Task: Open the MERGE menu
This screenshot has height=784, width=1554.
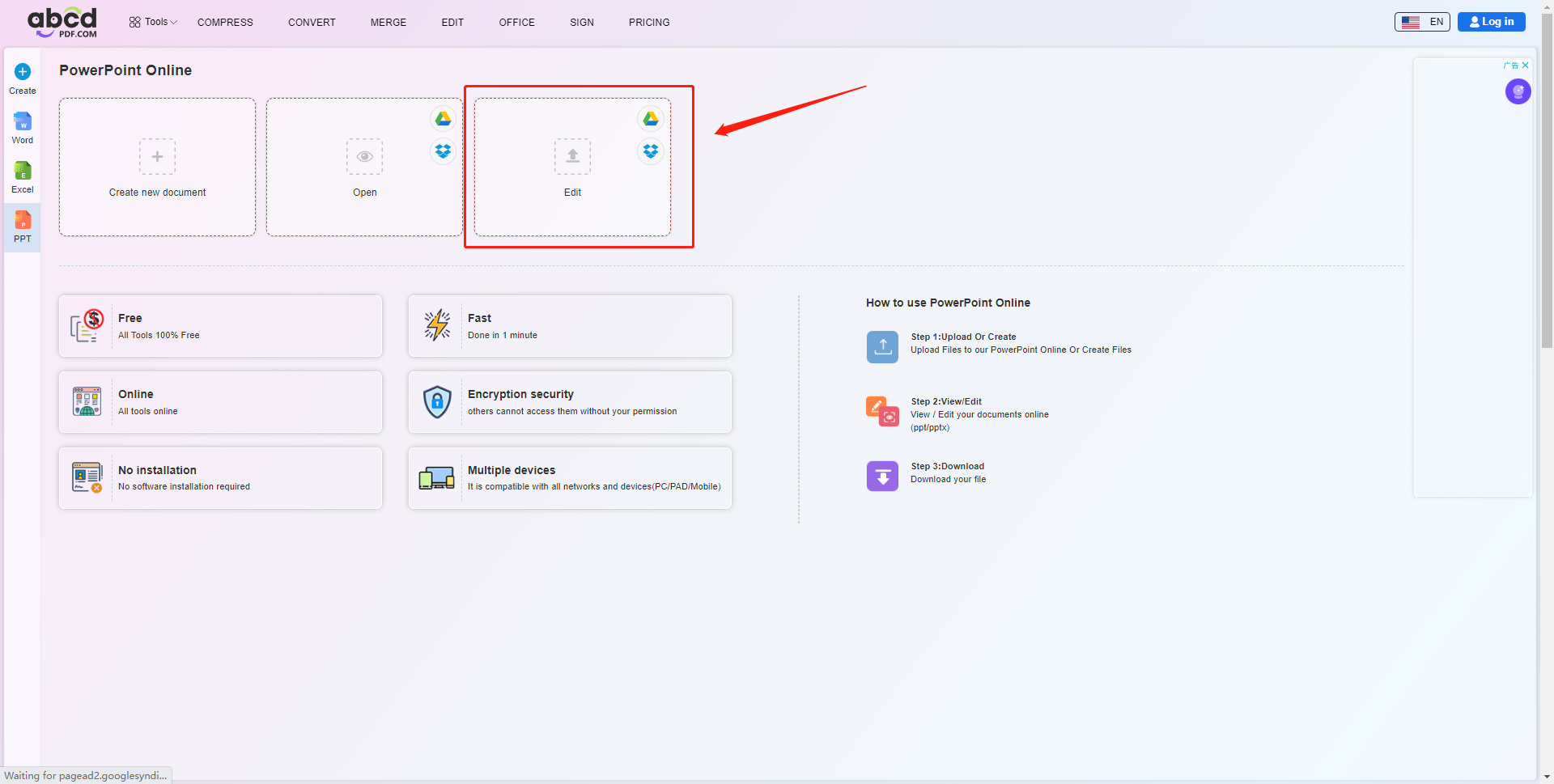Action: 388,23
